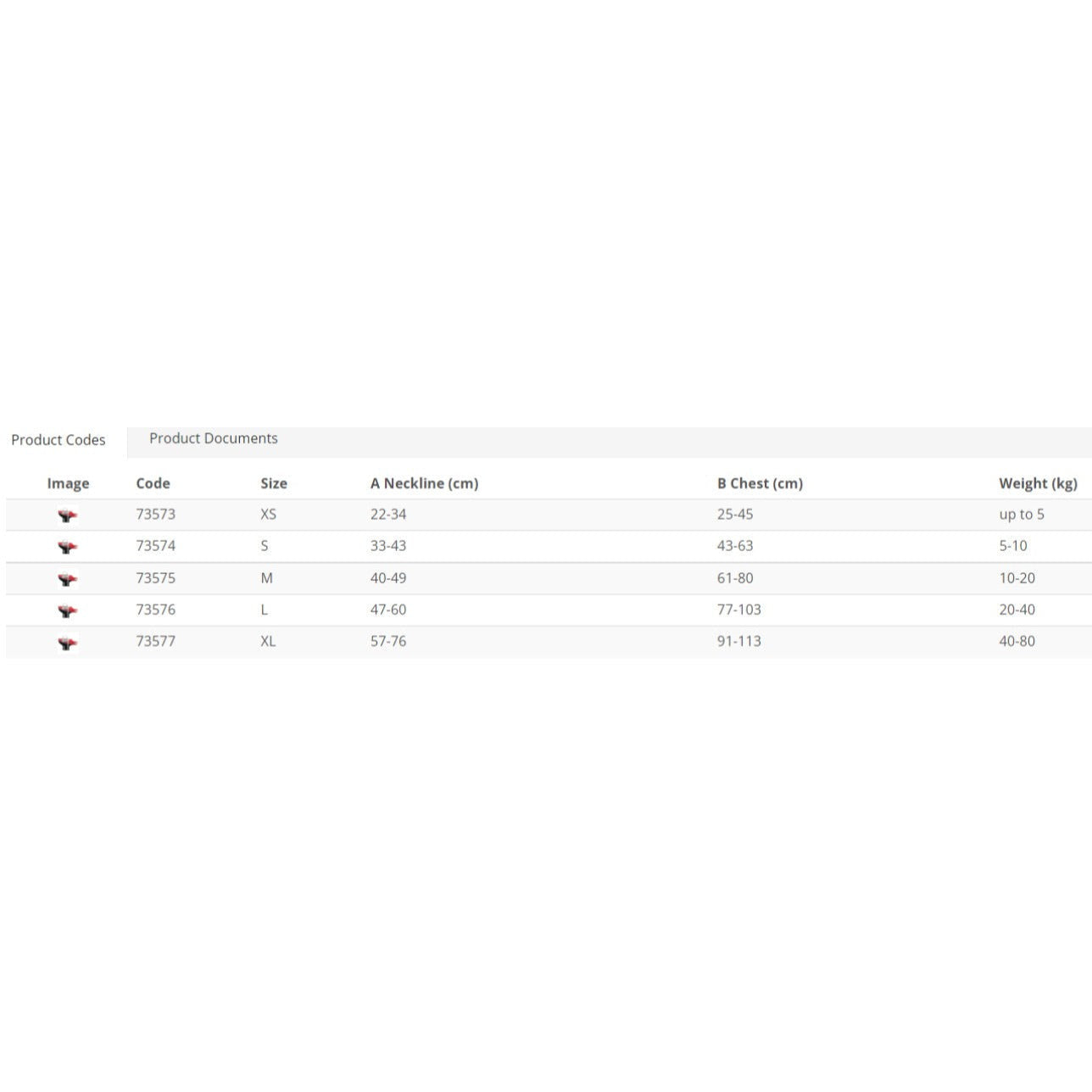Click the weight value 40-80
The image size is (1092, 1092).
(1017, 642)
